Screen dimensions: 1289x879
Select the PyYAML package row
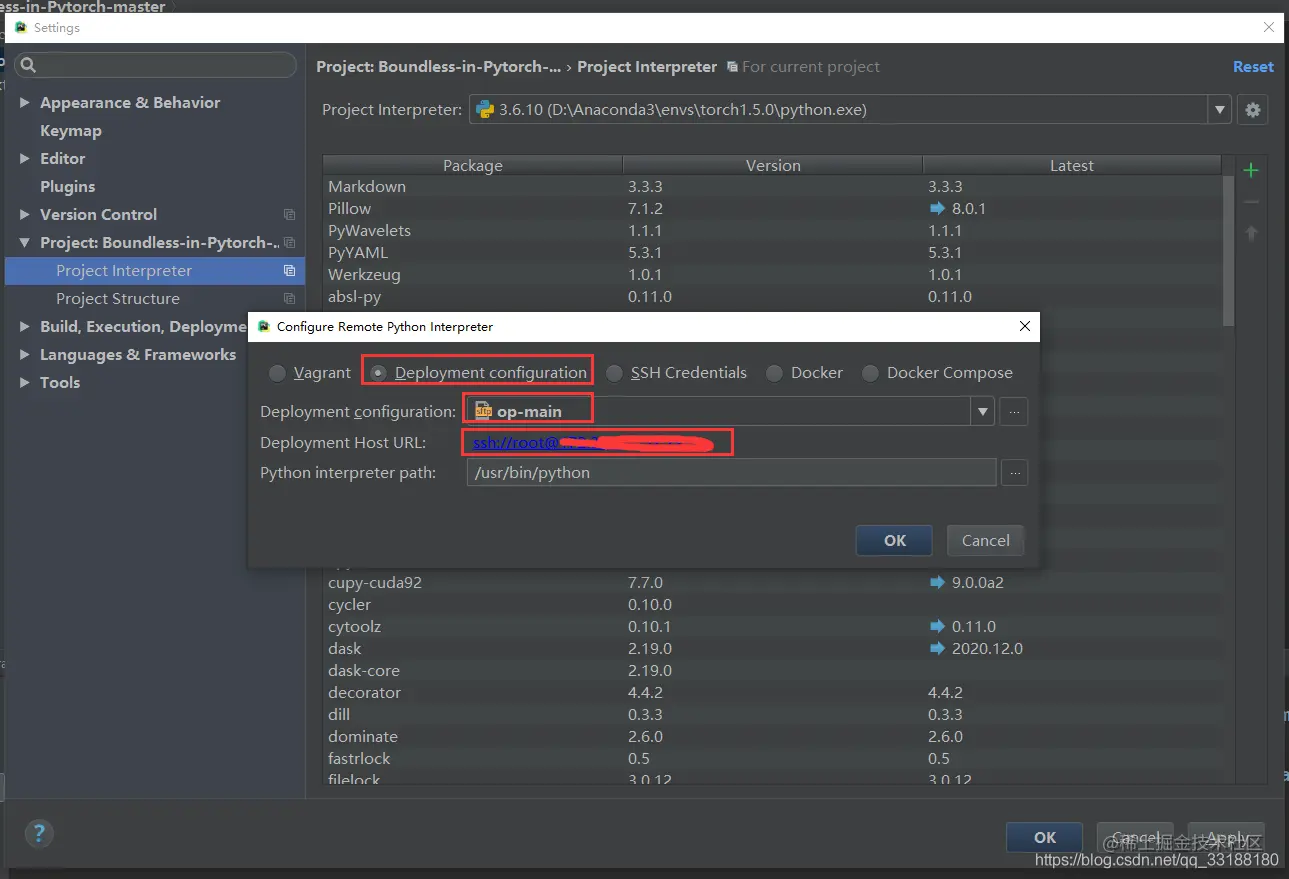(772, 252)
